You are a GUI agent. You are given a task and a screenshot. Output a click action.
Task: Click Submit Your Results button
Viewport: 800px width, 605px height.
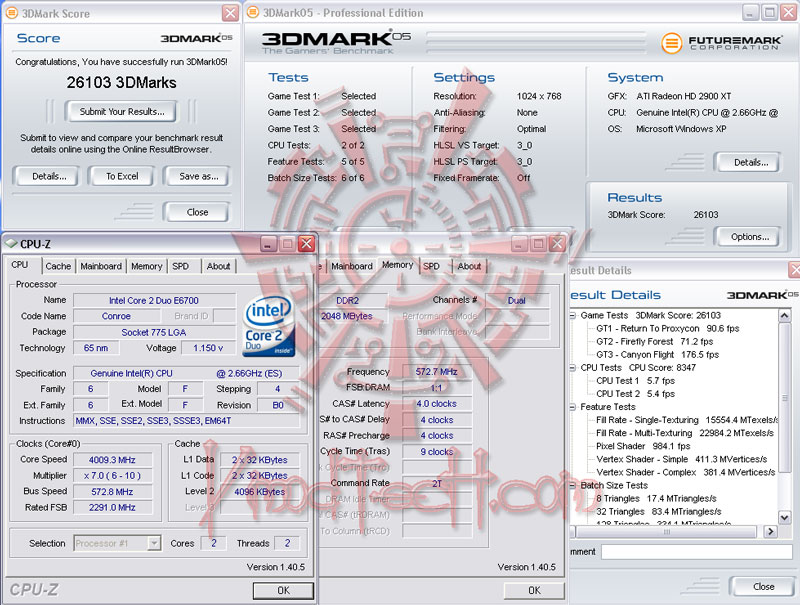click(121, 112)
